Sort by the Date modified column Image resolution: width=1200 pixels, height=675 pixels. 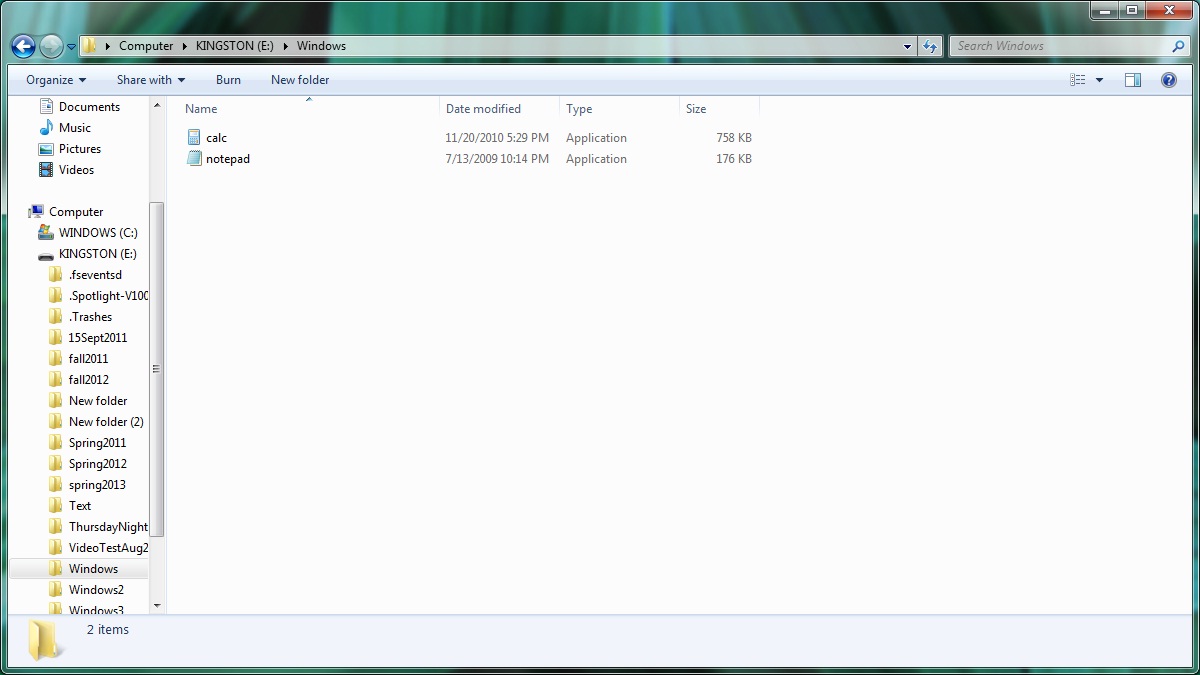483,109
